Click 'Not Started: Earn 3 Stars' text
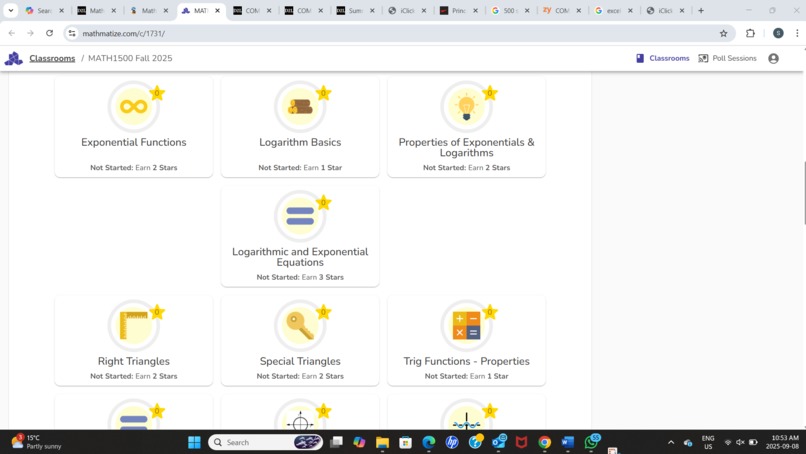The image size is (806, 454). pos(300,277)
